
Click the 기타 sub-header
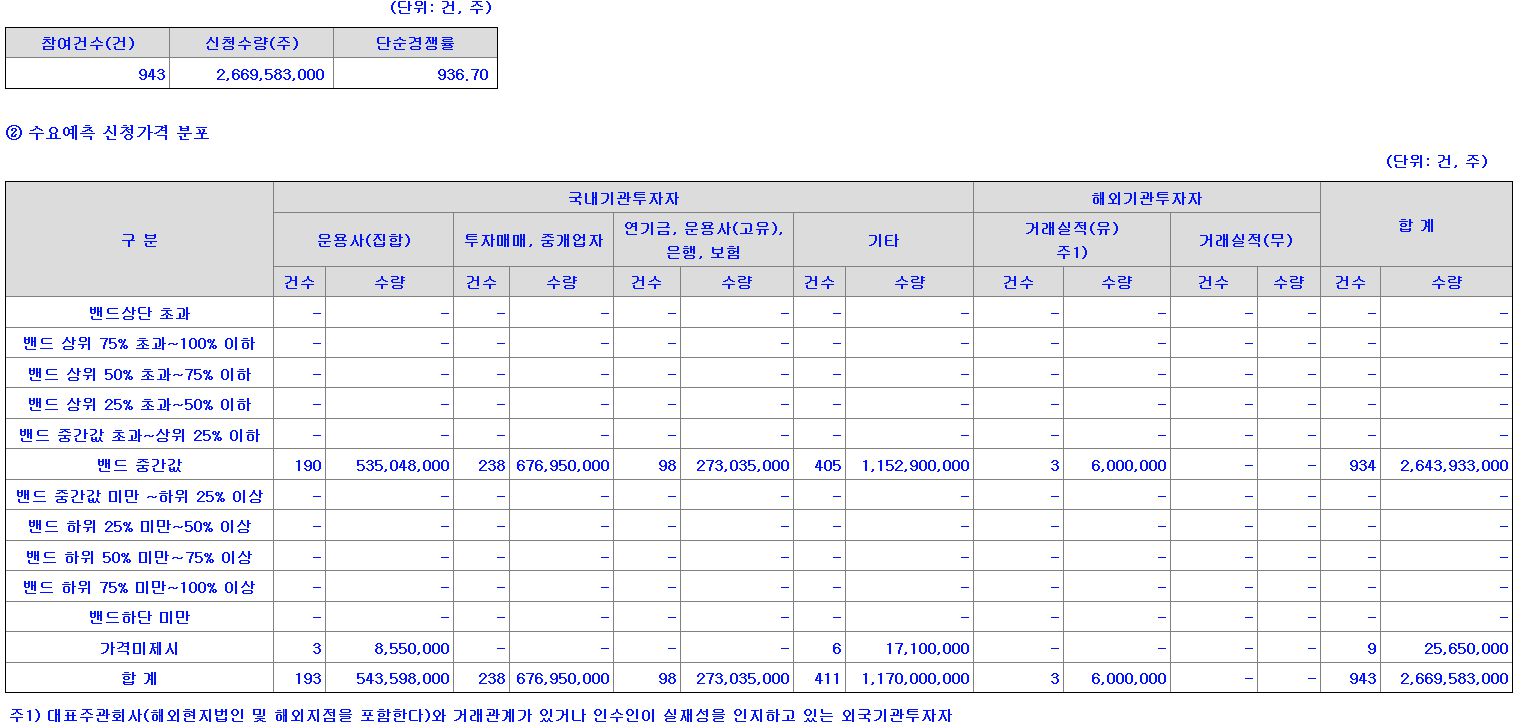[x=883, y=240]
